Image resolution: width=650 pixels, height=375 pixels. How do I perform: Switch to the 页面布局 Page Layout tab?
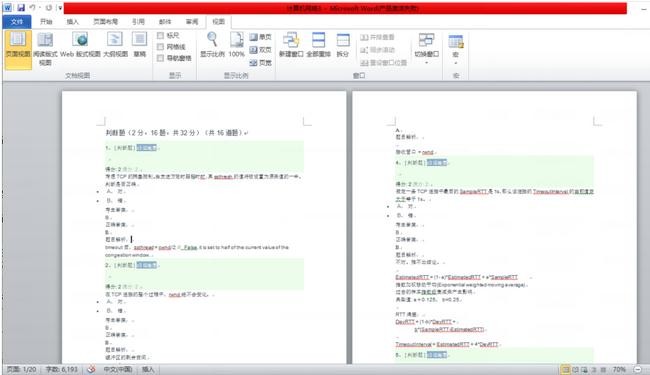[x=105, y=22]
